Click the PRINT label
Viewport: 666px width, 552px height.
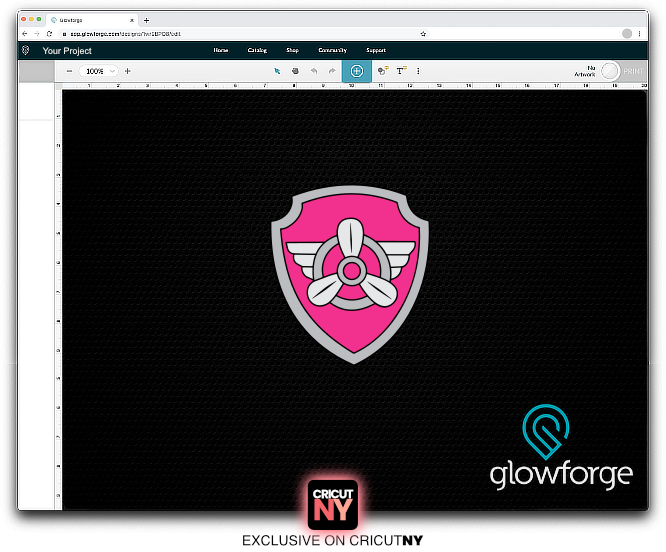633,71
